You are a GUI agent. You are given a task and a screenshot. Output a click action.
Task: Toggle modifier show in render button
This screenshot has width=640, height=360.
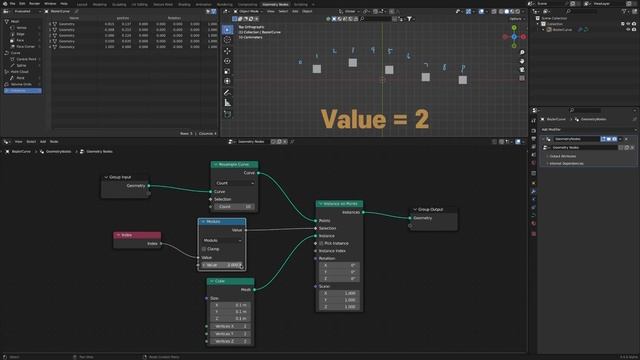(614, 139)
